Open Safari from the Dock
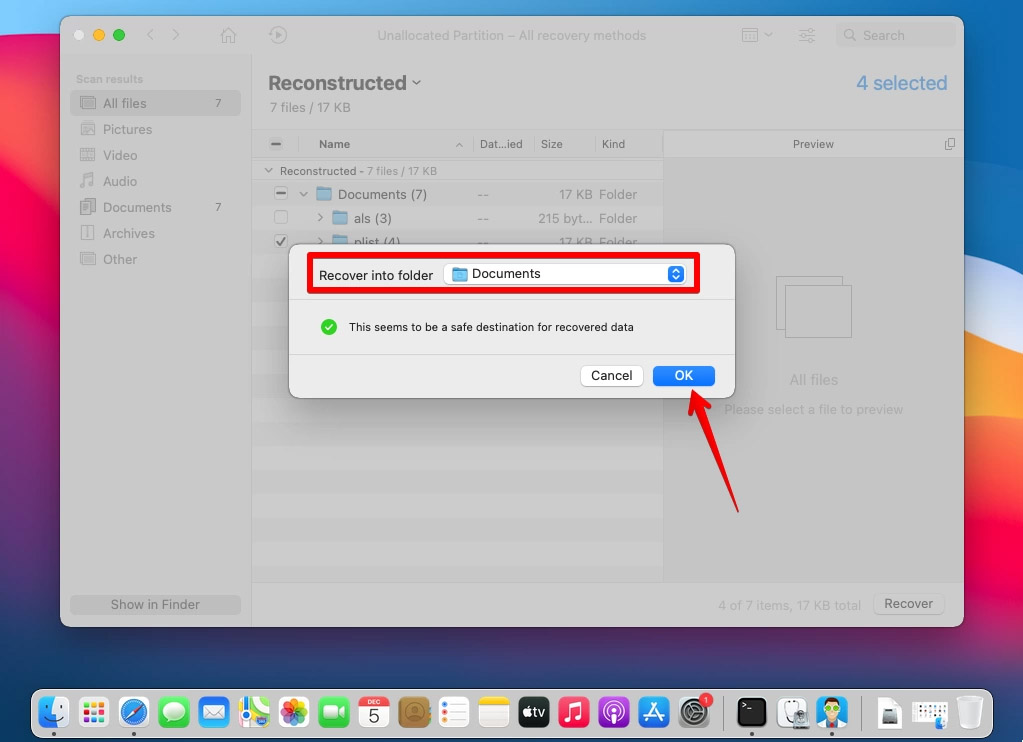 tap(134, 711)
